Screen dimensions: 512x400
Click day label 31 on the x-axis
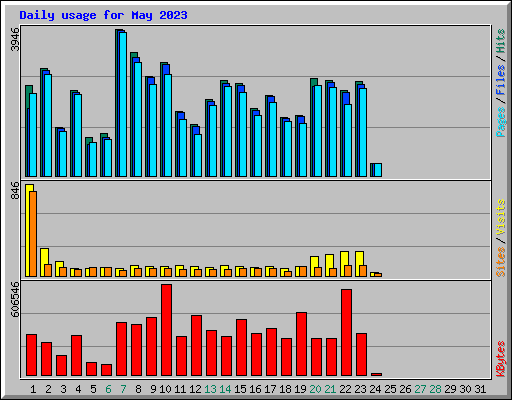point(480,389)
